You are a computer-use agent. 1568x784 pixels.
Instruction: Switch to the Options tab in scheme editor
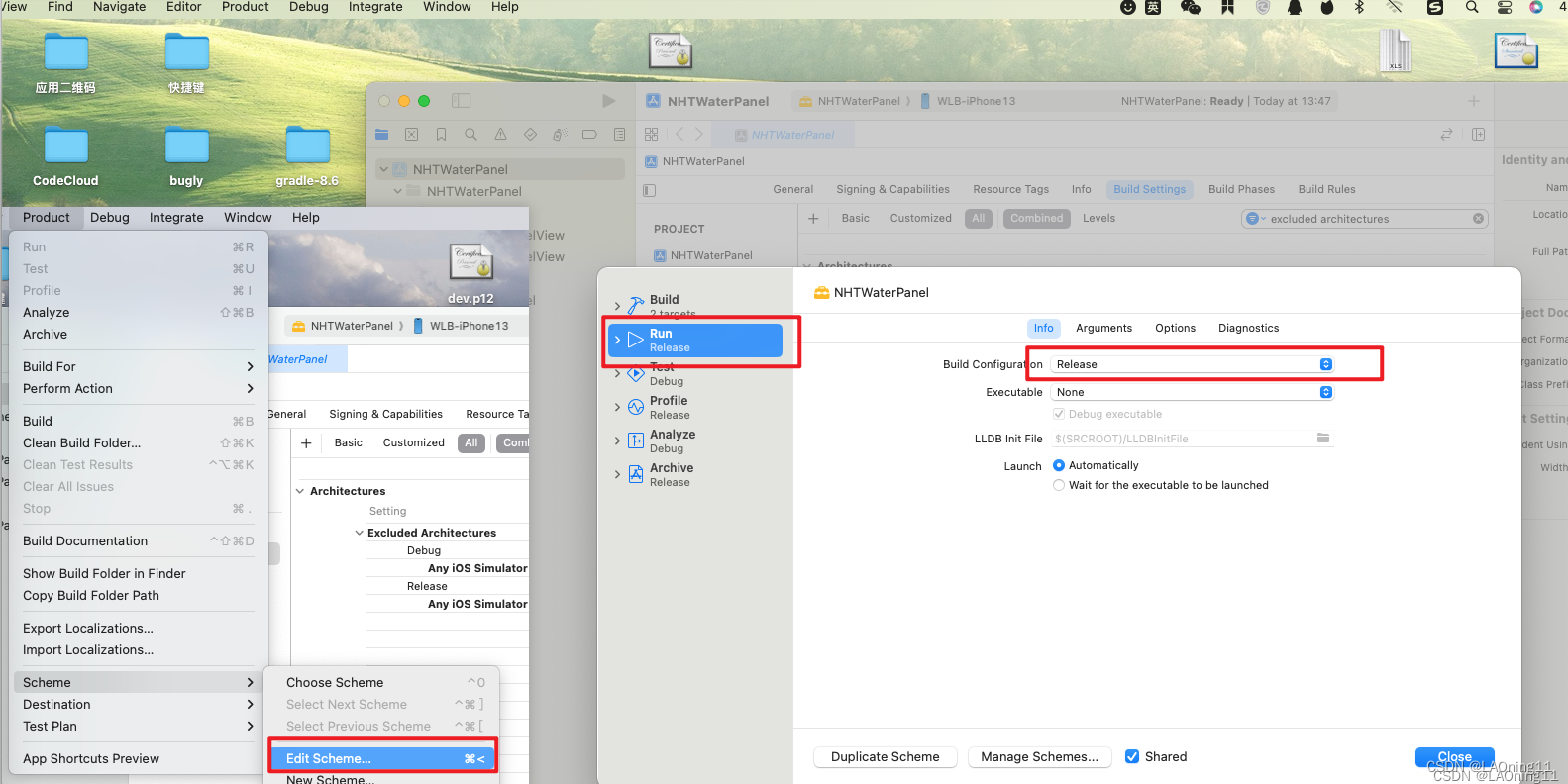coord(1175,328)
